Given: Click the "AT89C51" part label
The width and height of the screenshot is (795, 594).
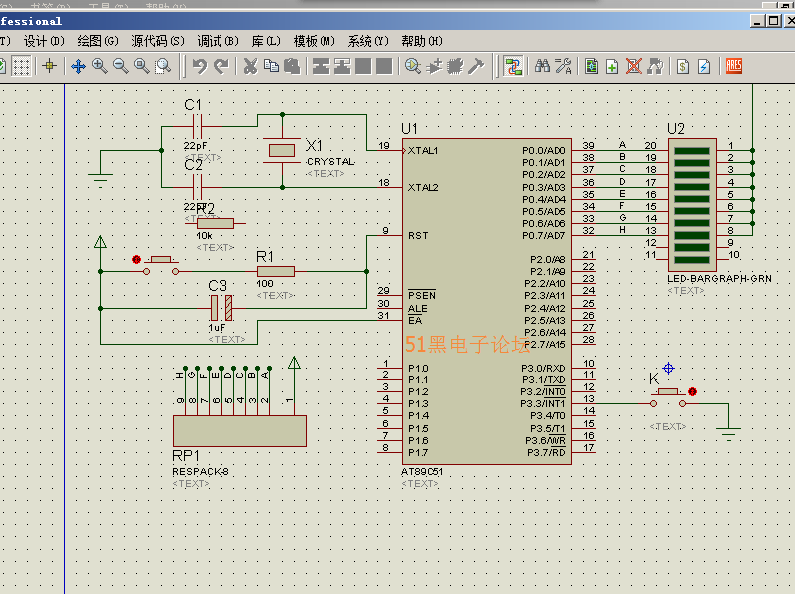Looking at the screenshot, I should pos(422,472).
